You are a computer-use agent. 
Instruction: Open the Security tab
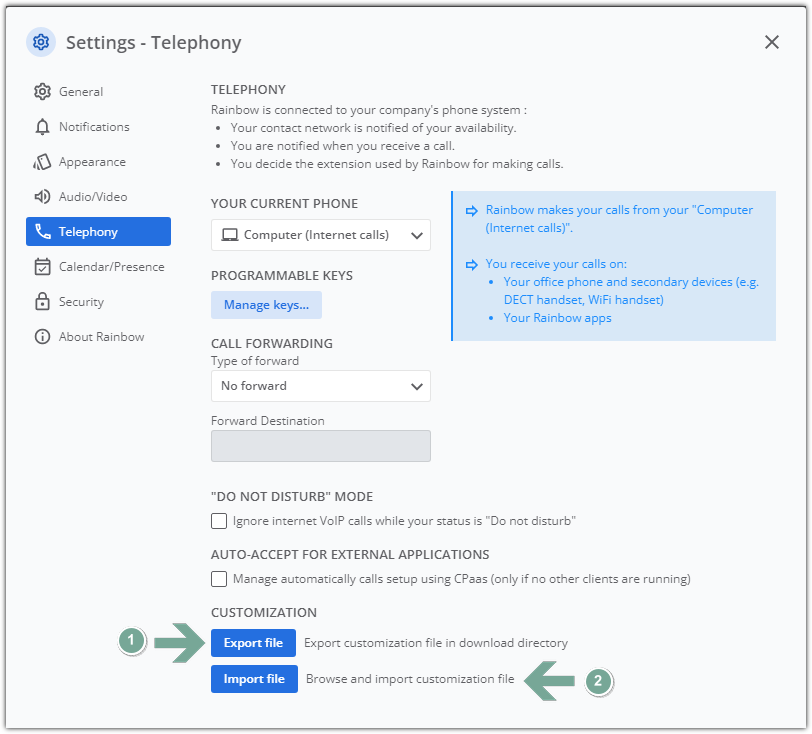click(x=98, y=301)
